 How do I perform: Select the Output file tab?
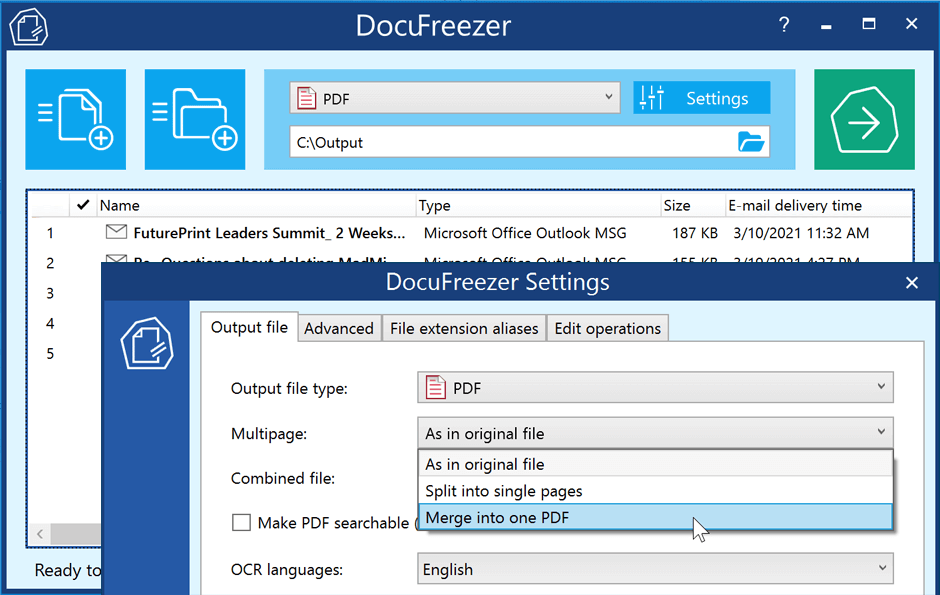pos(249,327)
